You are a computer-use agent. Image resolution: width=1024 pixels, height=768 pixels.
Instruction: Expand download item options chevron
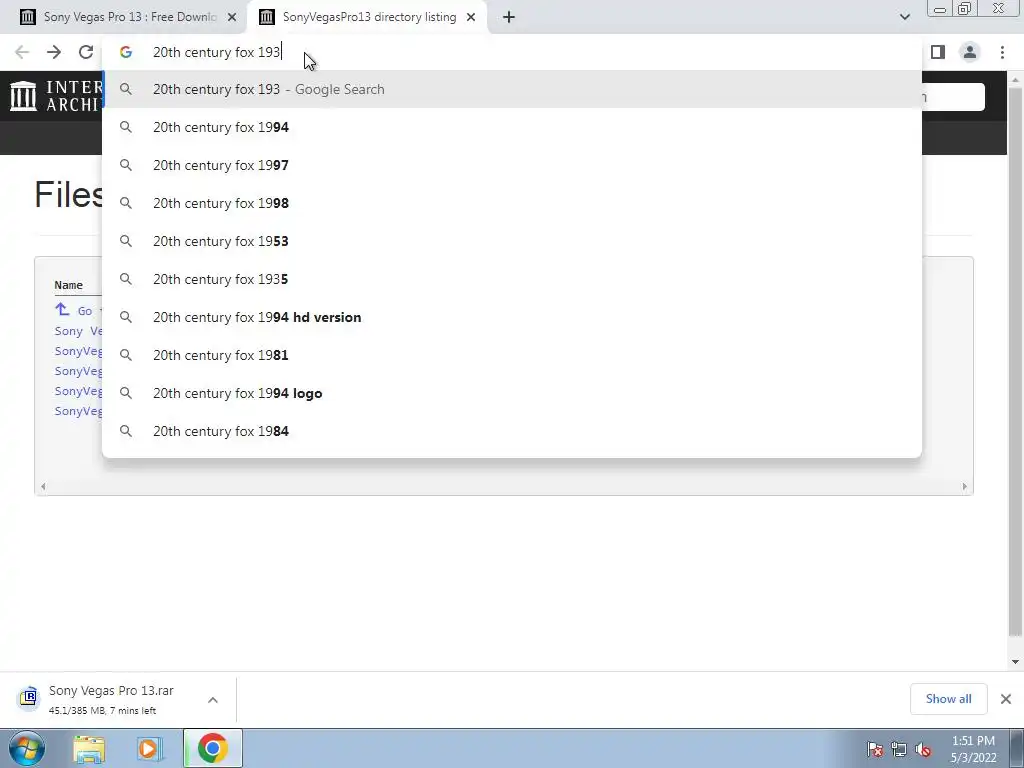(213, 699)
